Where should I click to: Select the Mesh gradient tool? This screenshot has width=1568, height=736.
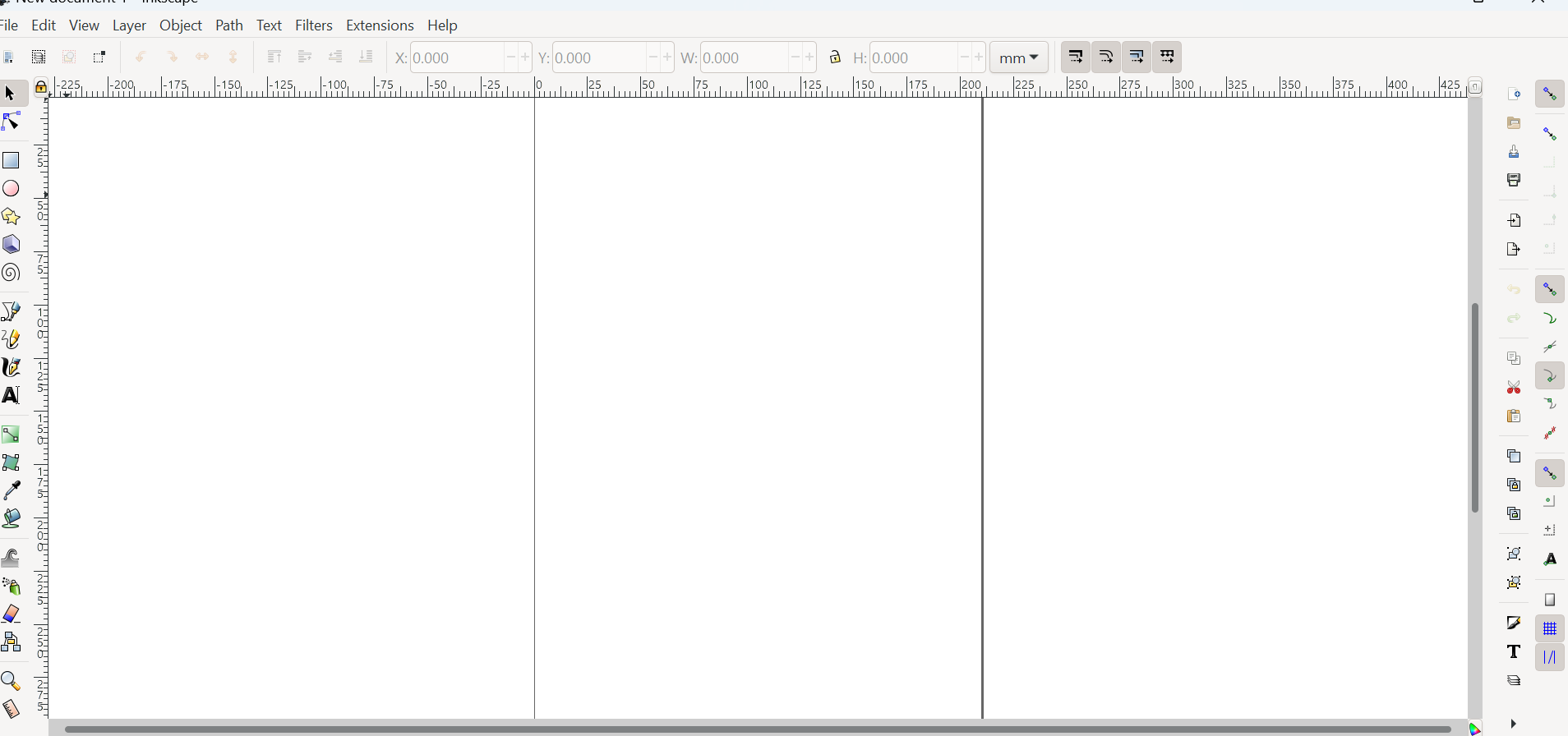[11, 462]
